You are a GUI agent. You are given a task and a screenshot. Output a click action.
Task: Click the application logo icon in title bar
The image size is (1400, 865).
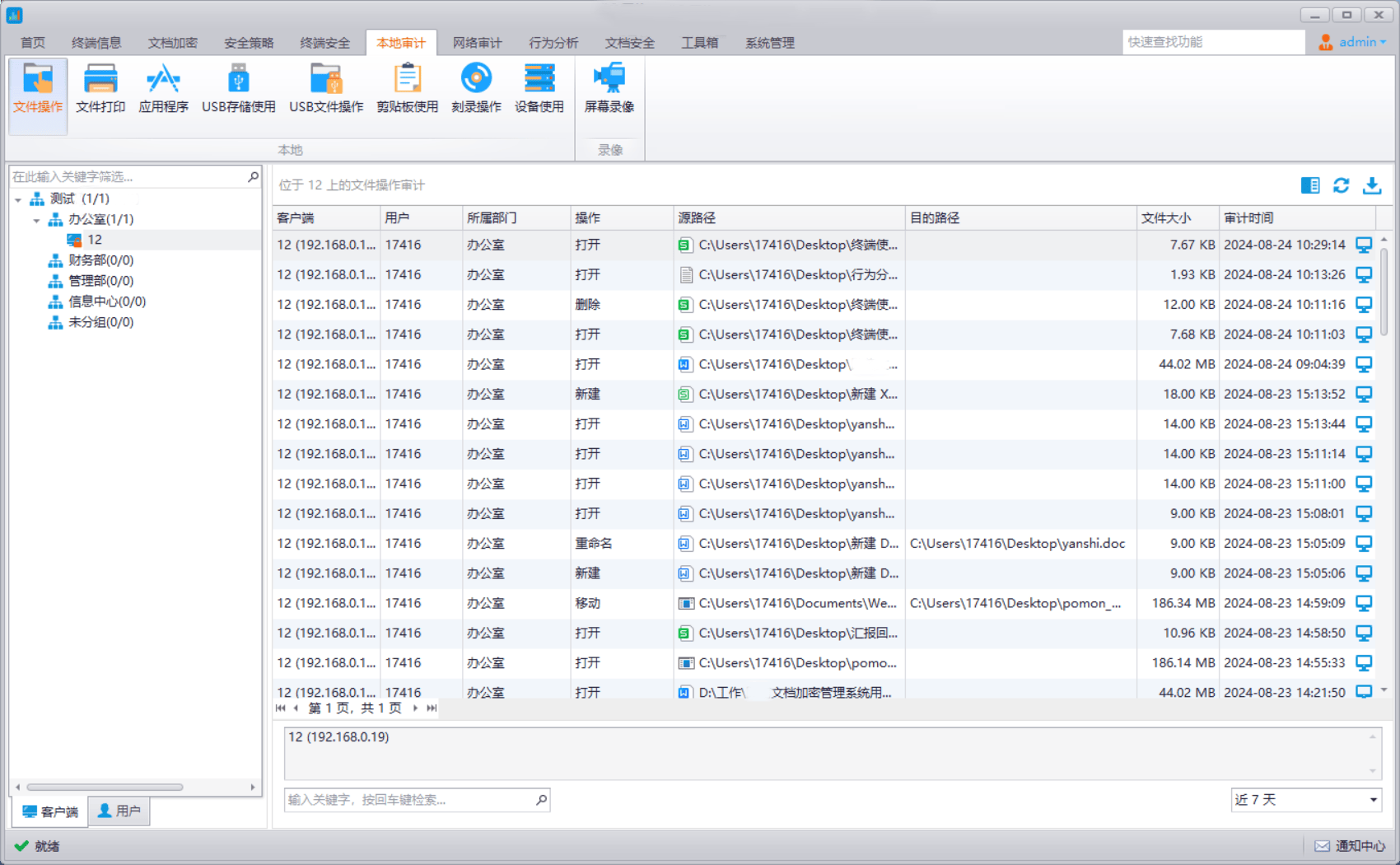[14, 15]
